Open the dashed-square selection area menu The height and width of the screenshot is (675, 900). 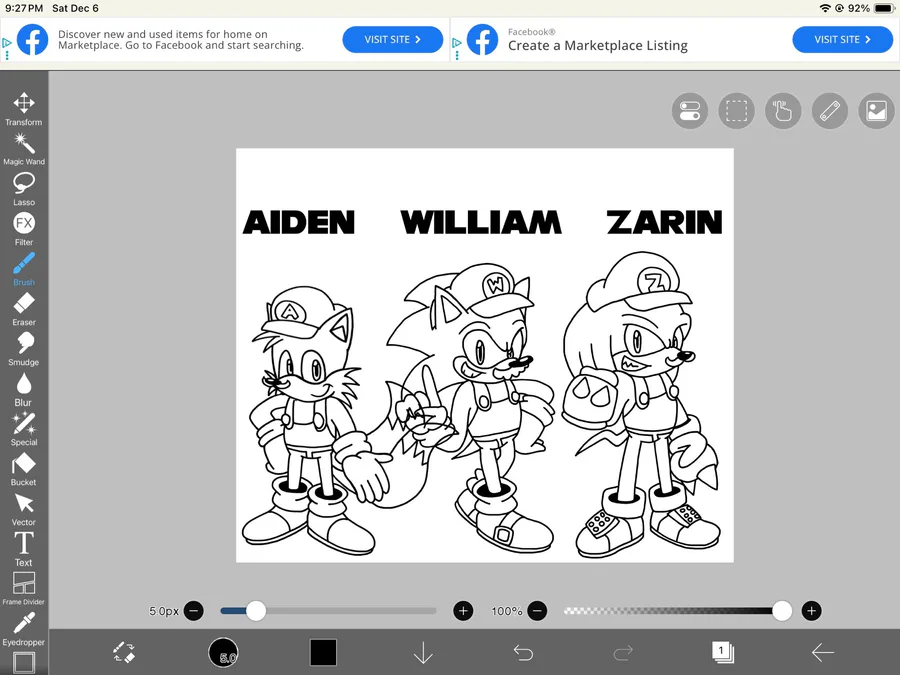point(736,111)
